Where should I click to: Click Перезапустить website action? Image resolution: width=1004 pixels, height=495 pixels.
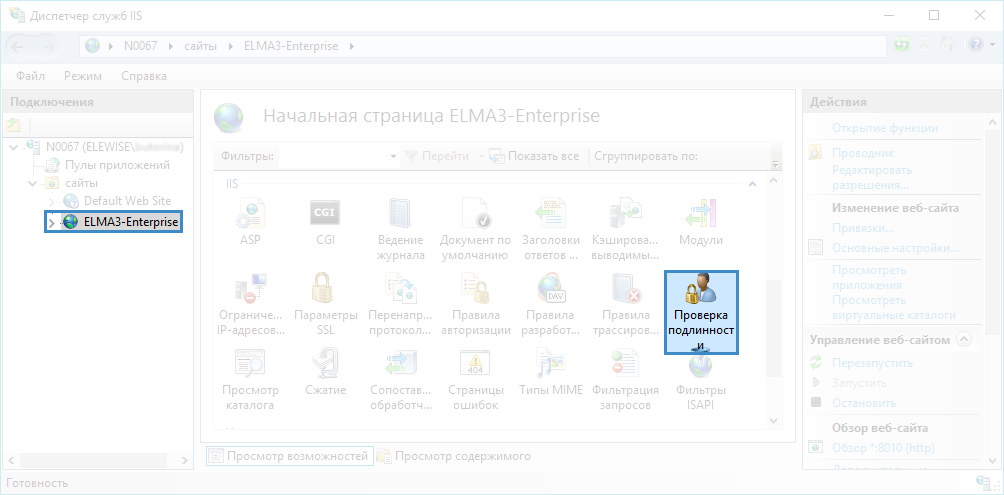point(872,363)
